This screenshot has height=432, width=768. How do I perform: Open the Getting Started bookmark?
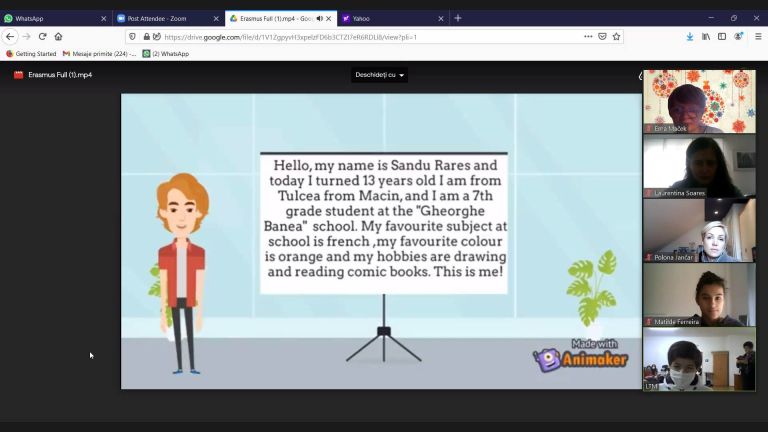pyautogui.click(x=31, y=54)
